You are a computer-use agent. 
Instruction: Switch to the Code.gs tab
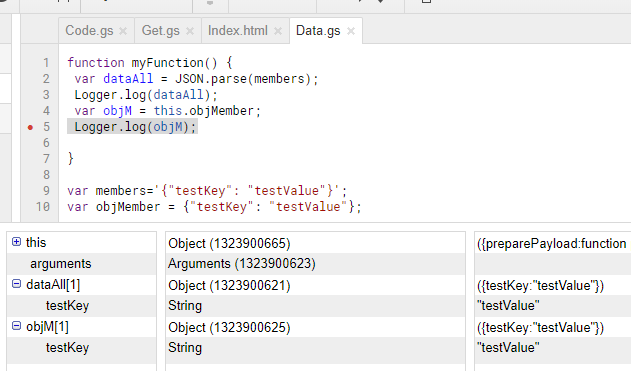tap(89, 31)
